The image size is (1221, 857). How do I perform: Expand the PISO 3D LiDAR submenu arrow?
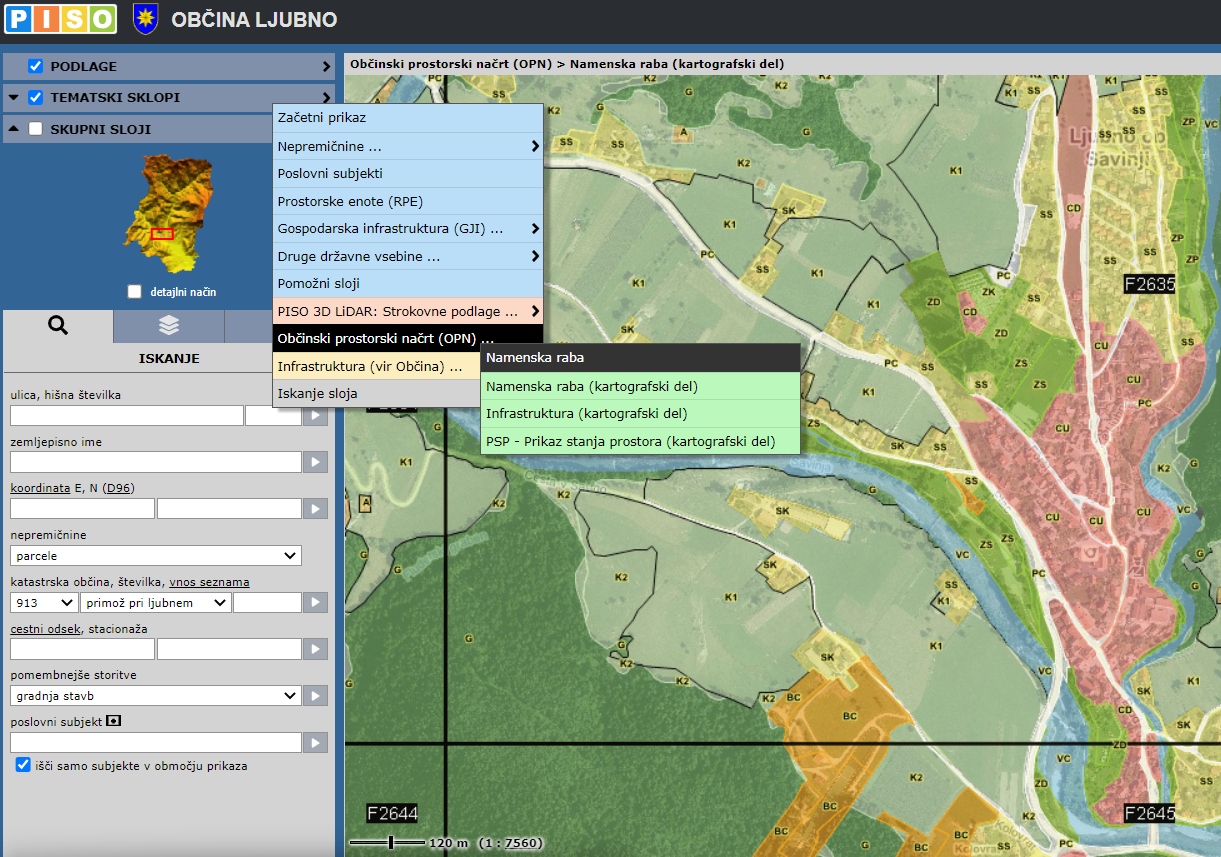(535, 311)
